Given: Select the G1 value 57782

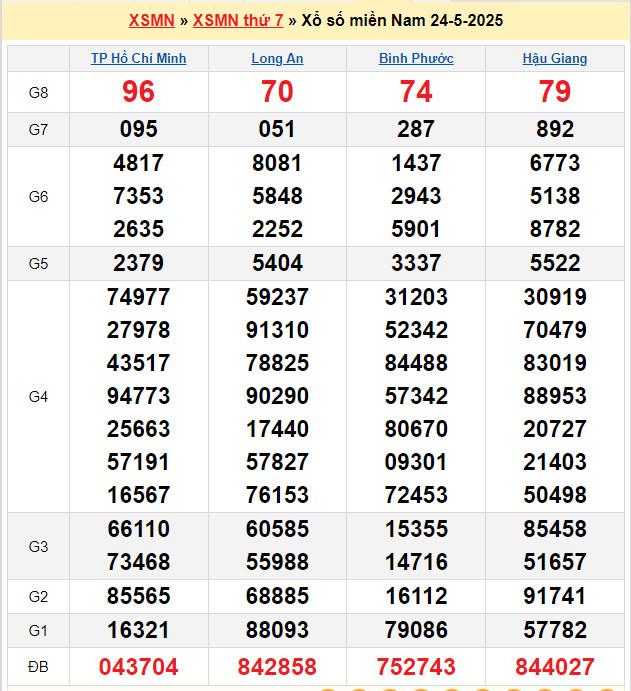Looking at the screenshot, I should (x=555, y=630).
